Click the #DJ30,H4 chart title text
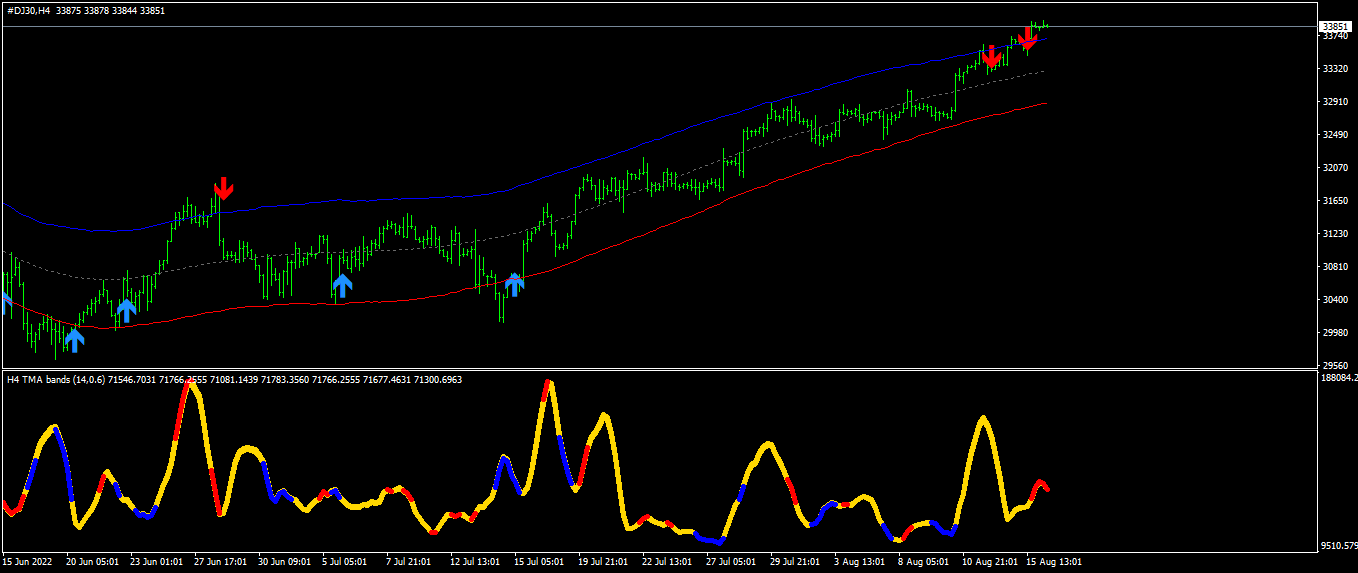The image size is (1358, 573). [x=27, y=10]
